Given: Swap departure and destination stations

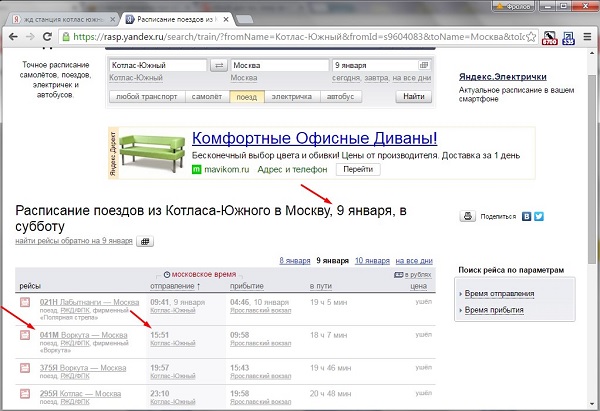Looking at the screenshot, I should [x=219, y=65].
